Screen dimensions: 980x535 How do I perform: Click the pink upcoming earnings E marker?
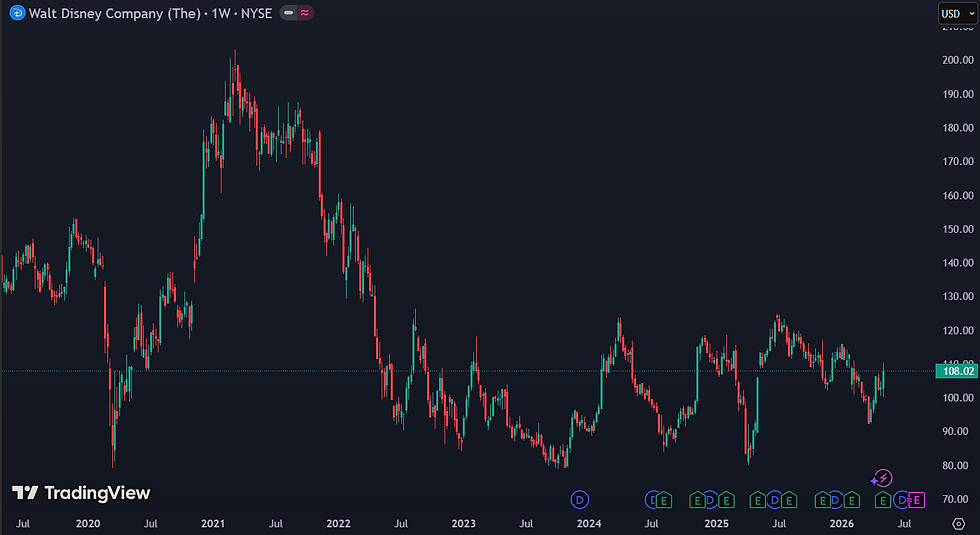click(916, 500)
